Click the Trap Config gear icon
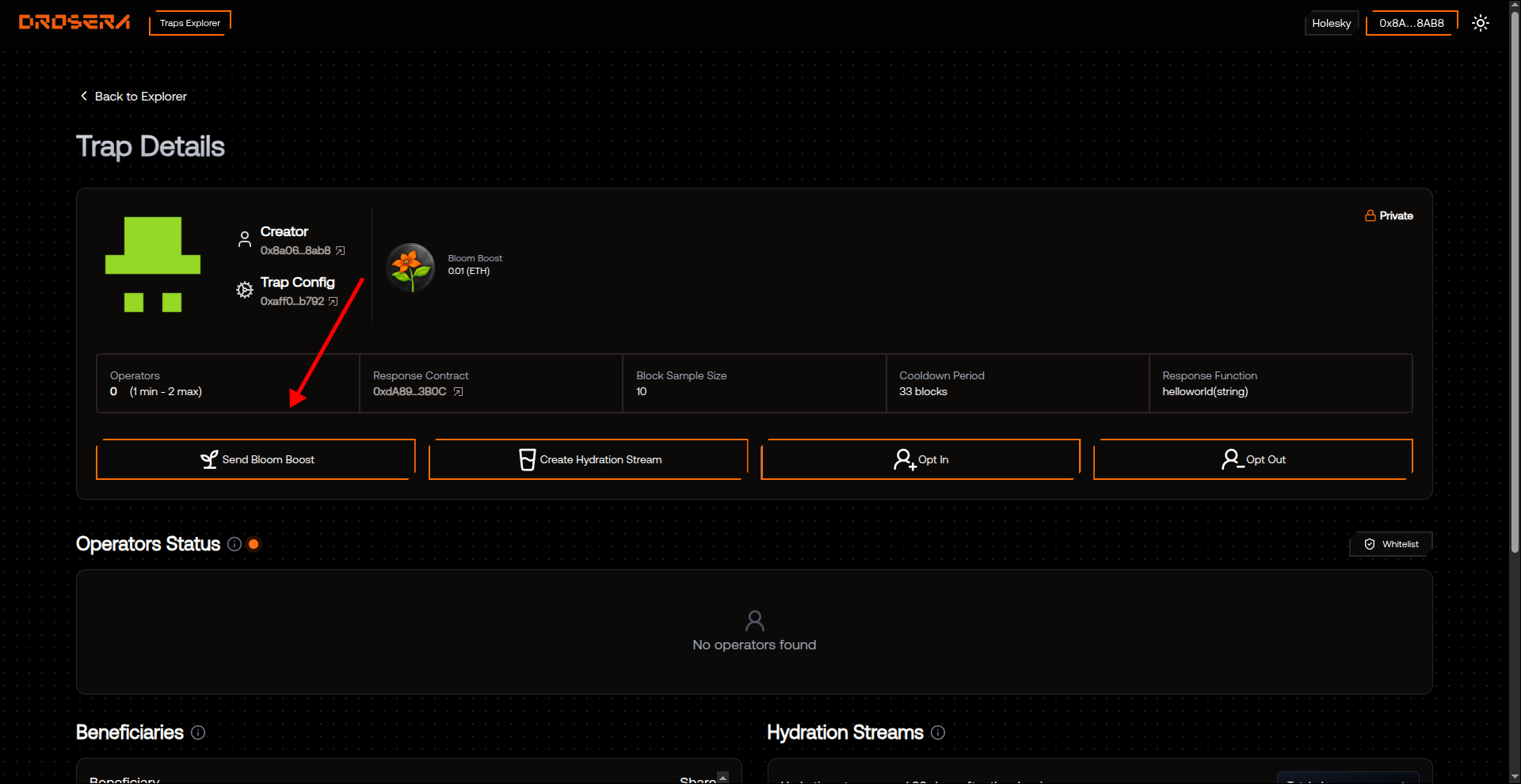The height and width of the screenshot is (784, 1521). pyautogui.click(x=245, y=290)
